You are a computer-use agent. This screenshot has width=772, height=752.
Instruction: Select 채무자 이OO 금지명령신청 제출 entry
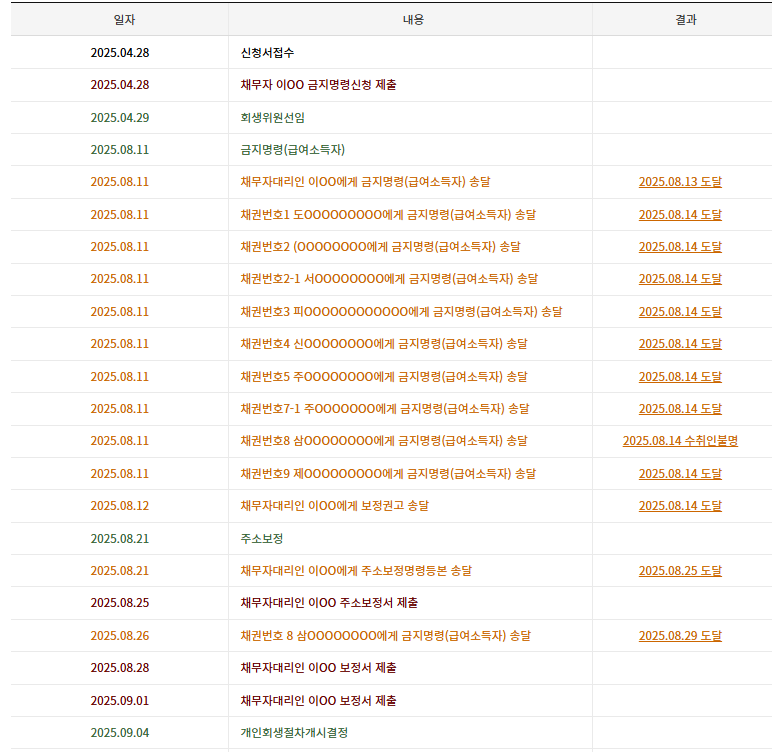pos(319,85)
